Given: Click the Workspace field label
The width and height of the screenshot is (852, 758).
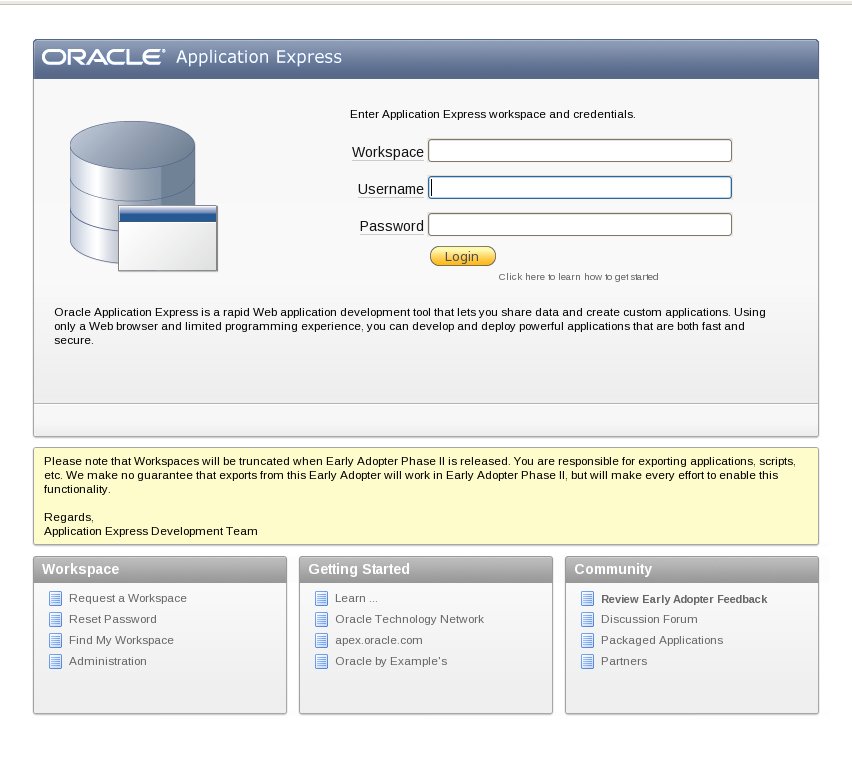Looking at the screenshot, I should pos(387,152).
